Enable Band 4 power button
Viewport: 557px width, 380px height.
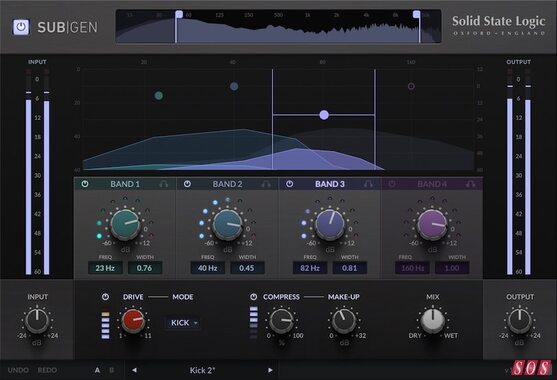click(392, 184)
